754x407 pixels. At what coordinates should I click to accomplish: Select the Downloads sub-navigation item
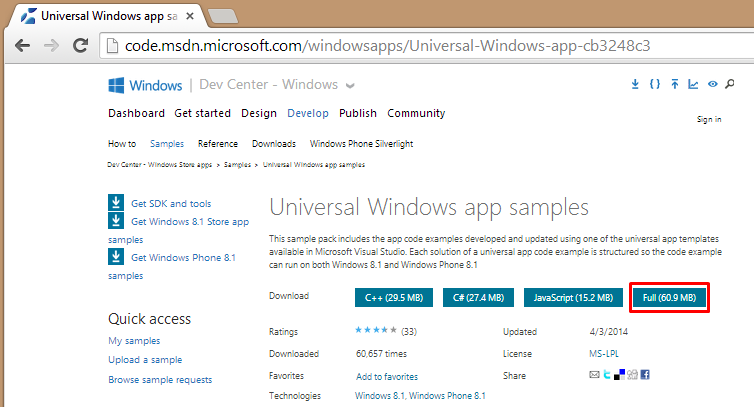[274, 143]
